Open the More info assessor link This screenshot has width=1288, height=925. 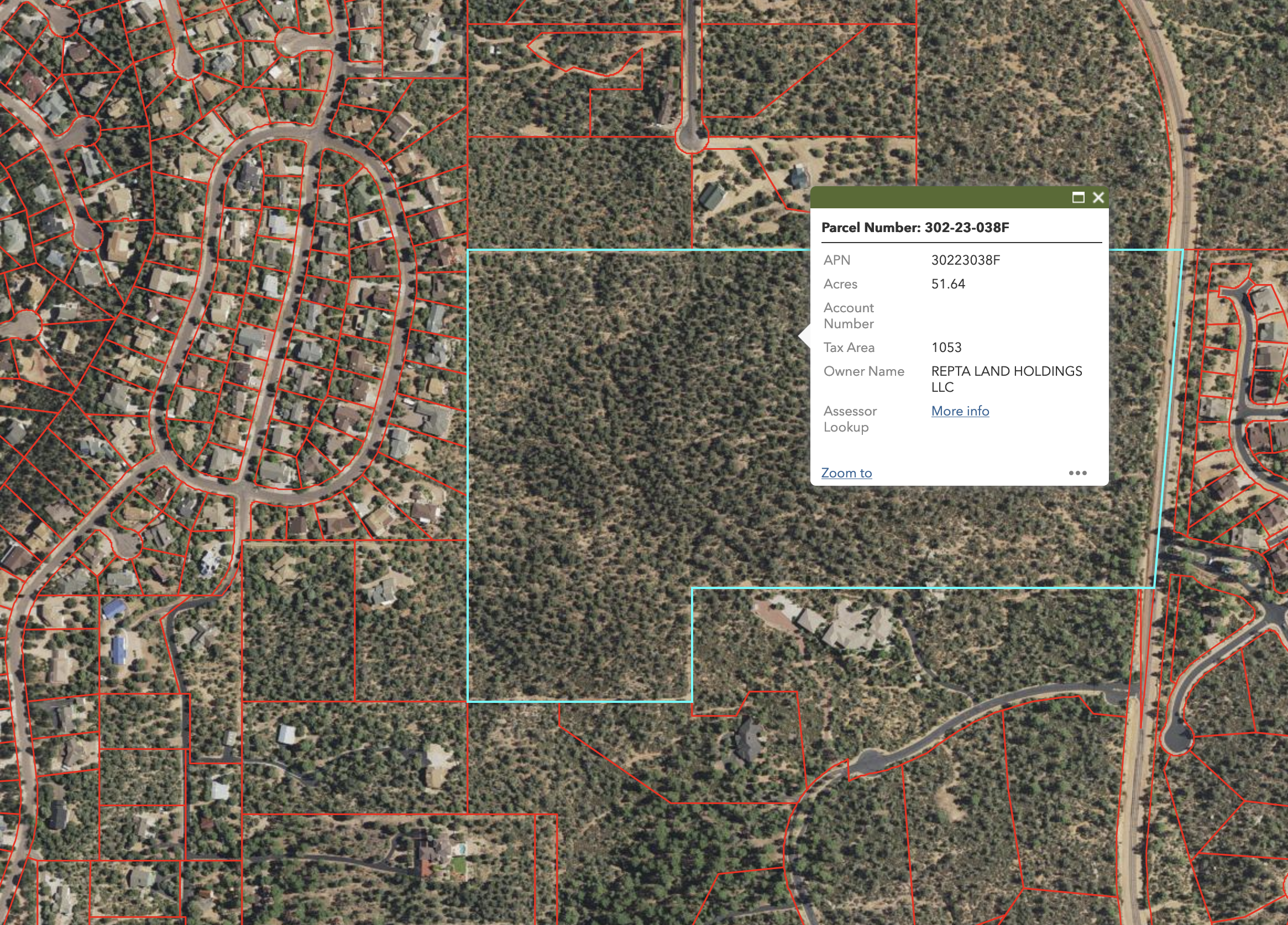point(960,411)
